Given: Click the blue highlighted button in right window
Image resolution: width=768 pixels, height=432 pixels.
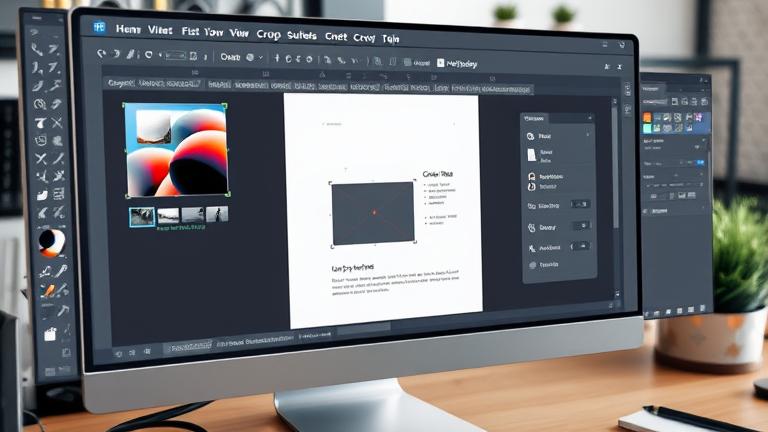Looking at the screenshot, I should (701, 162).
